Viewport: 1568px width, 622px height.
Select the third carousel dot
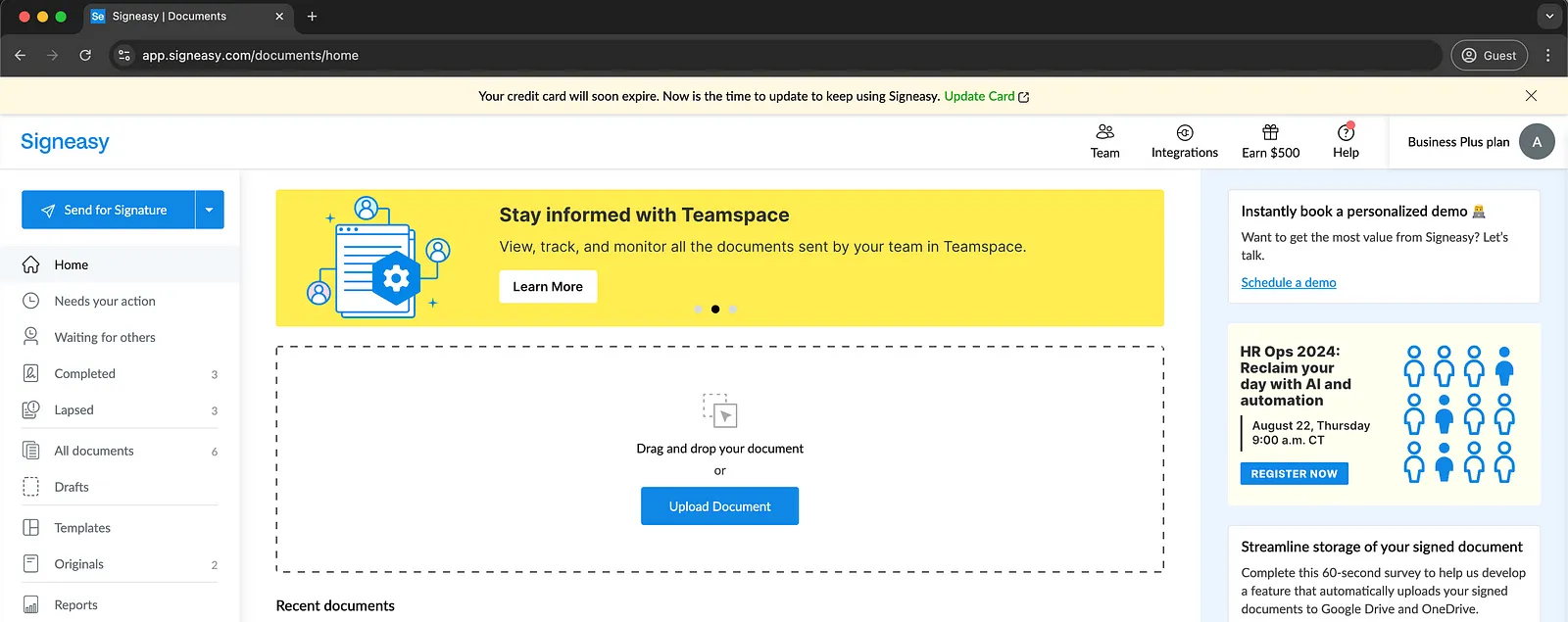733,309
